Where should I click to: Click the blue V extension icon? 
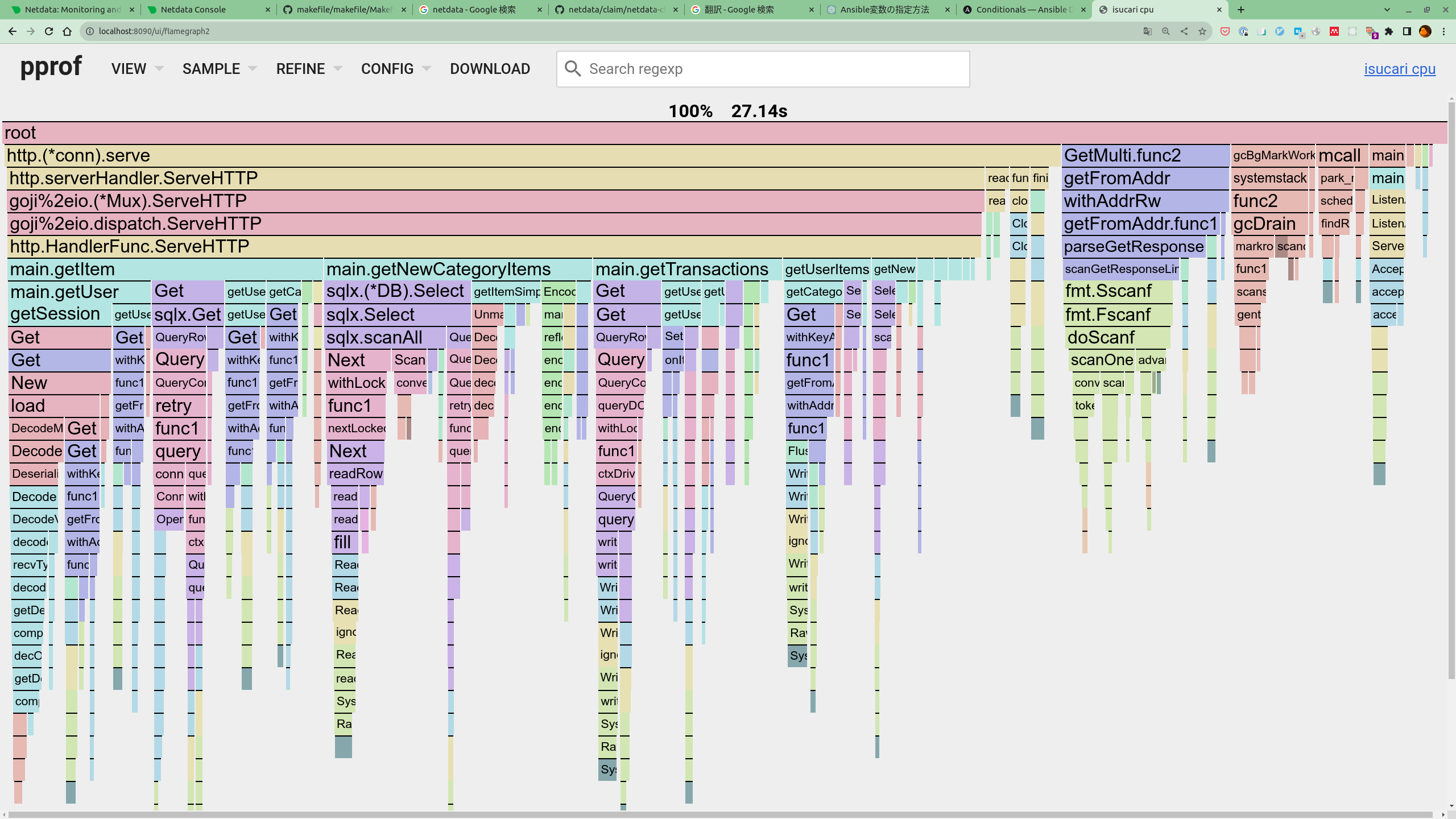(1280, 31)
